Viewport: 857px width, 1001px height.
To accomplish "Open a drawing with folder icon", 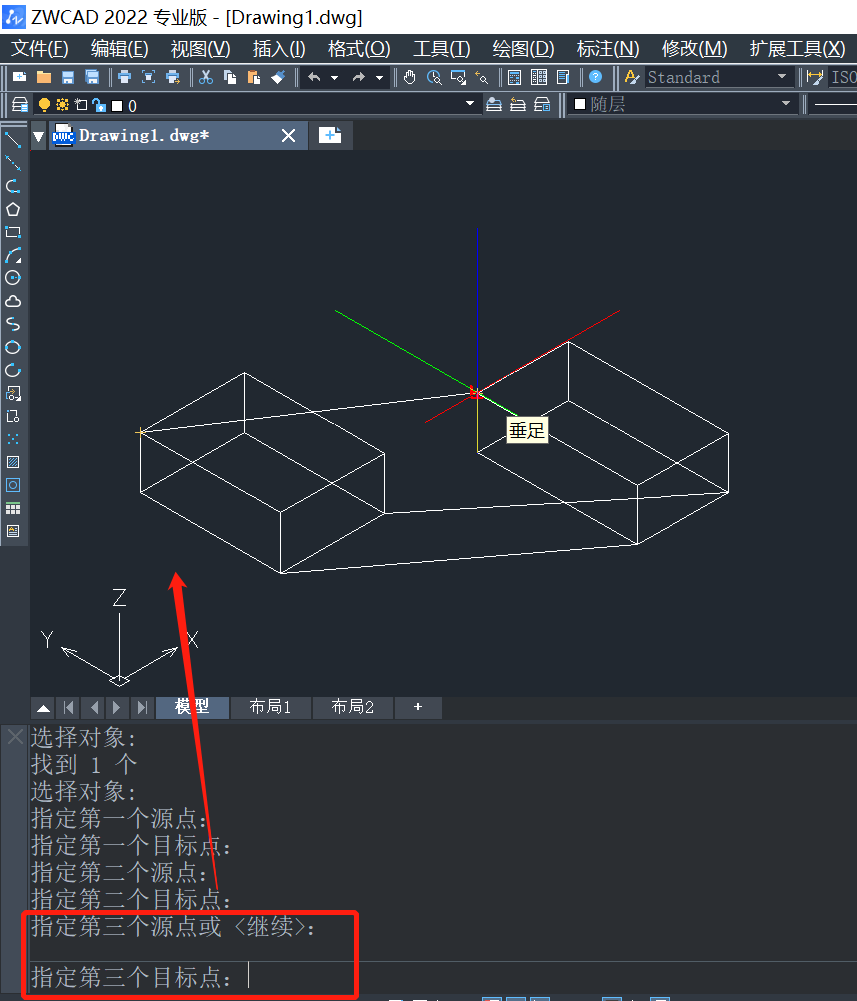I will [44, 77].
